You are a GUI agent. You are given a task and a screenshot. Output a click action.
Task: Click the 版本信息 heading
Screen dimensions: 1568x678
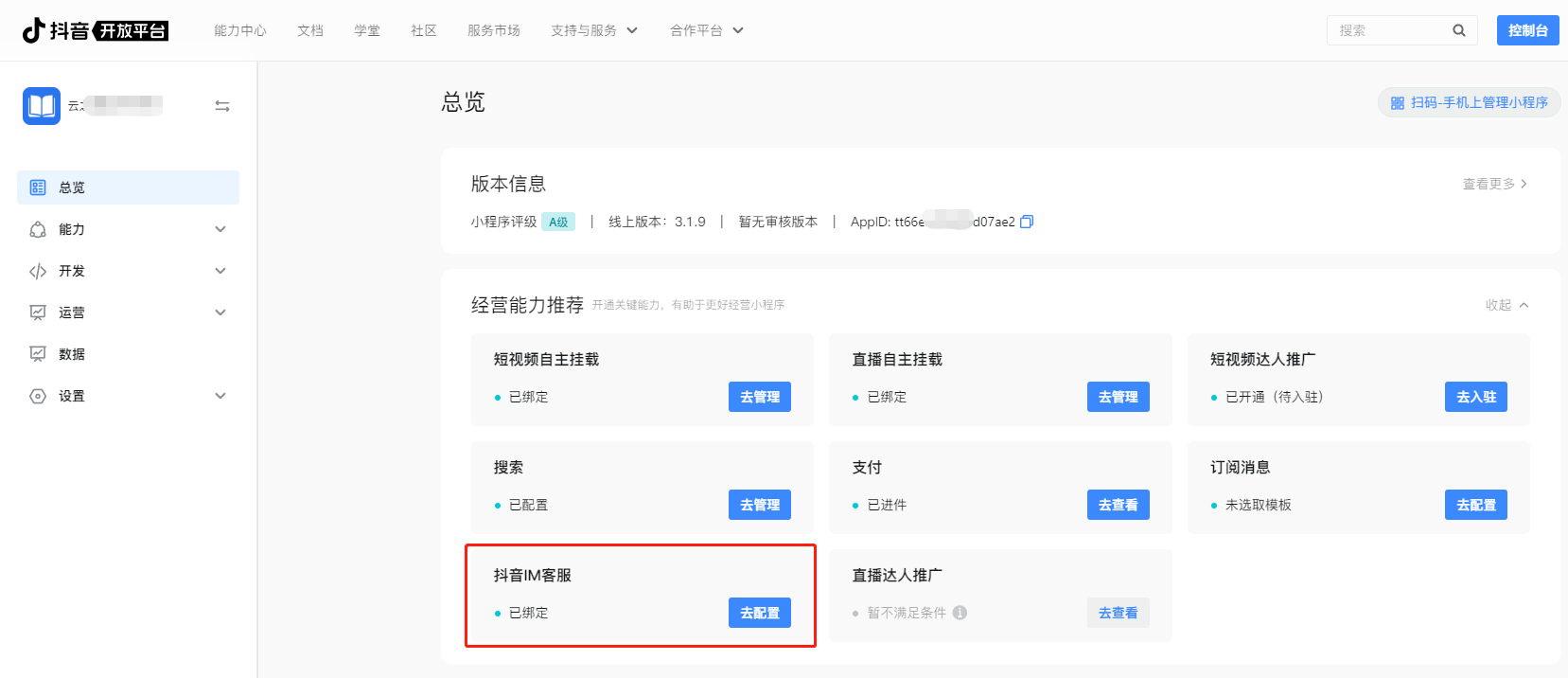point(508,184)
